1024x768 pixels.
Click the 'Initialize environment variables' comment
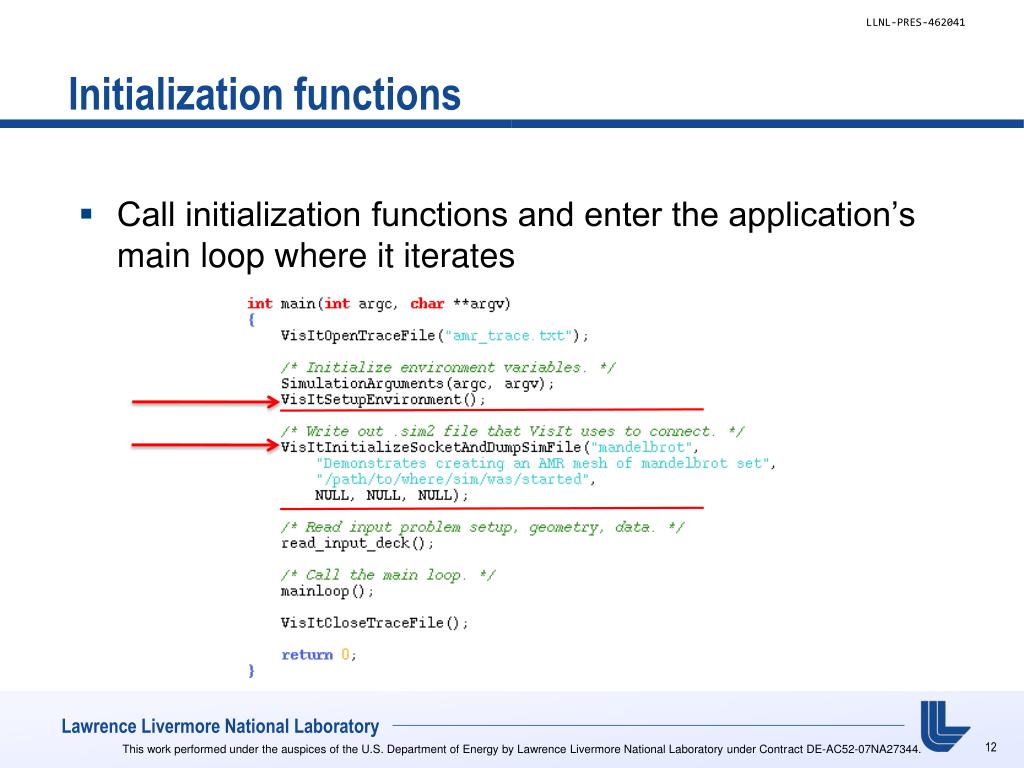coord(448,368)
